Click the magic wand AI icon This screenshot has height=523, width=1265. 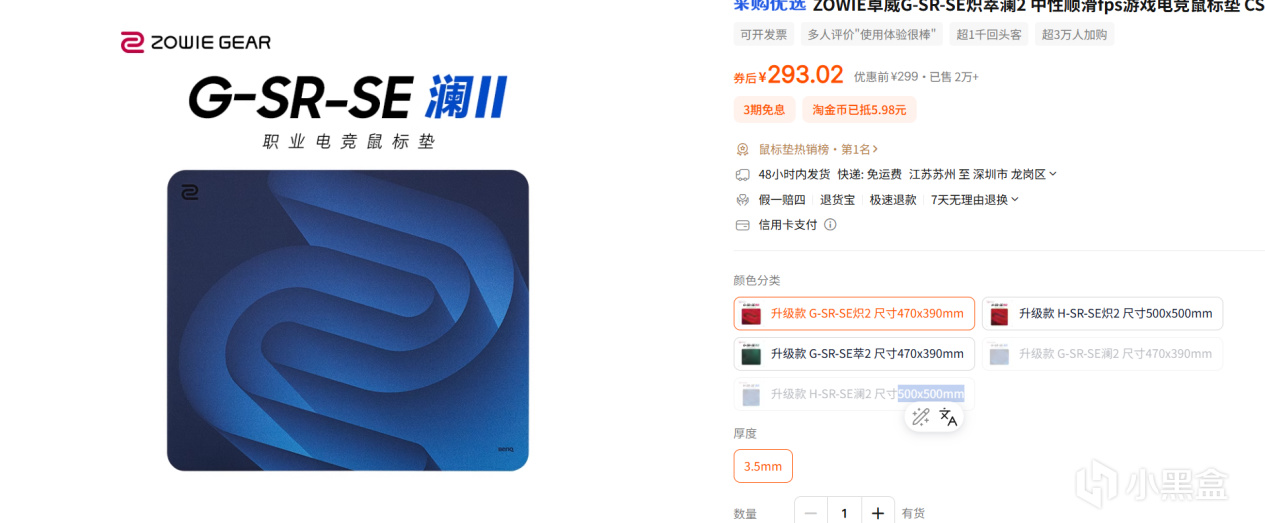921,417
